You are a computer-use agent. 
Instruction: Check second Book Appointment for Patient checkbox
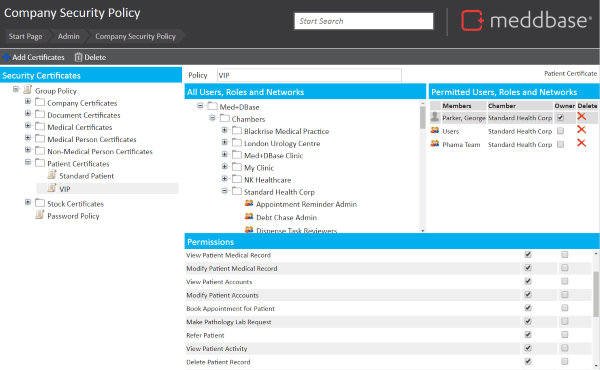(564, 308)
